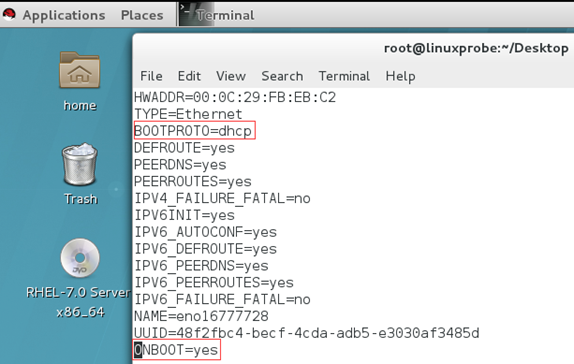Click the ONBOOT=yes line
574x364 pixels.
pyautogui.click(x=176, y=350)
